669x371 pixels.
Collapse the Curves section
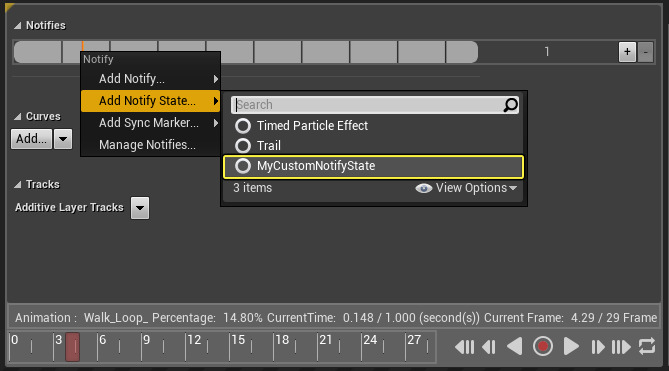[17, 116]
